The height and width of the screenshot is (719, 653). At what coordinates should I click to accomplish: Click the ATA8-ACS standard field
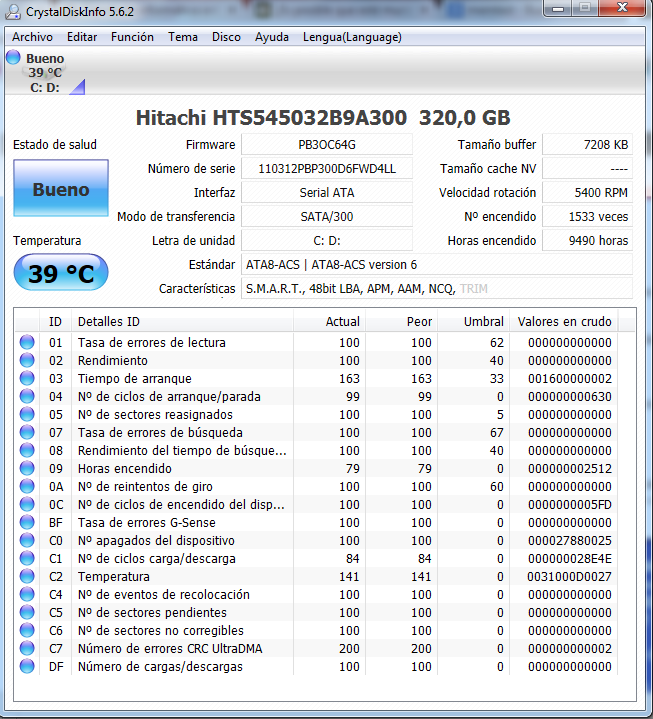tap(437, 265)
